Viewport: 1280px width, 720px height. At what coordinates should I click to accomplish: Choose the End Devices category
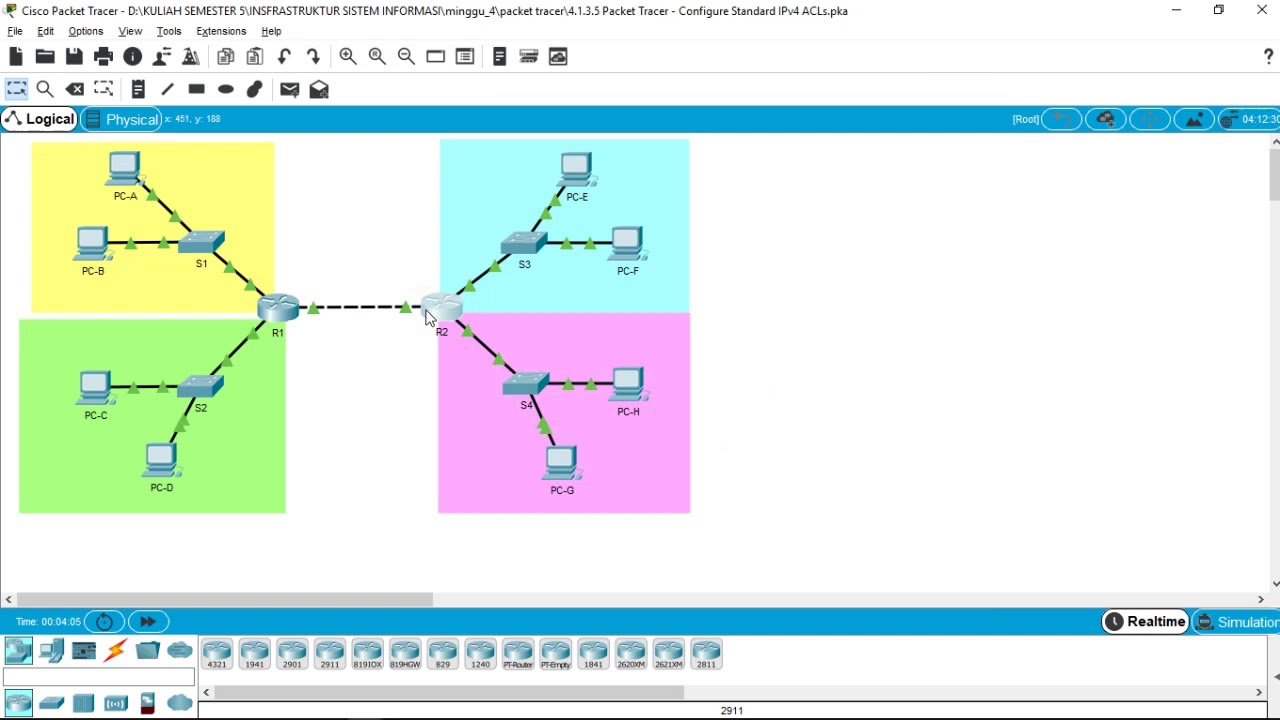(x=51, y=651)
